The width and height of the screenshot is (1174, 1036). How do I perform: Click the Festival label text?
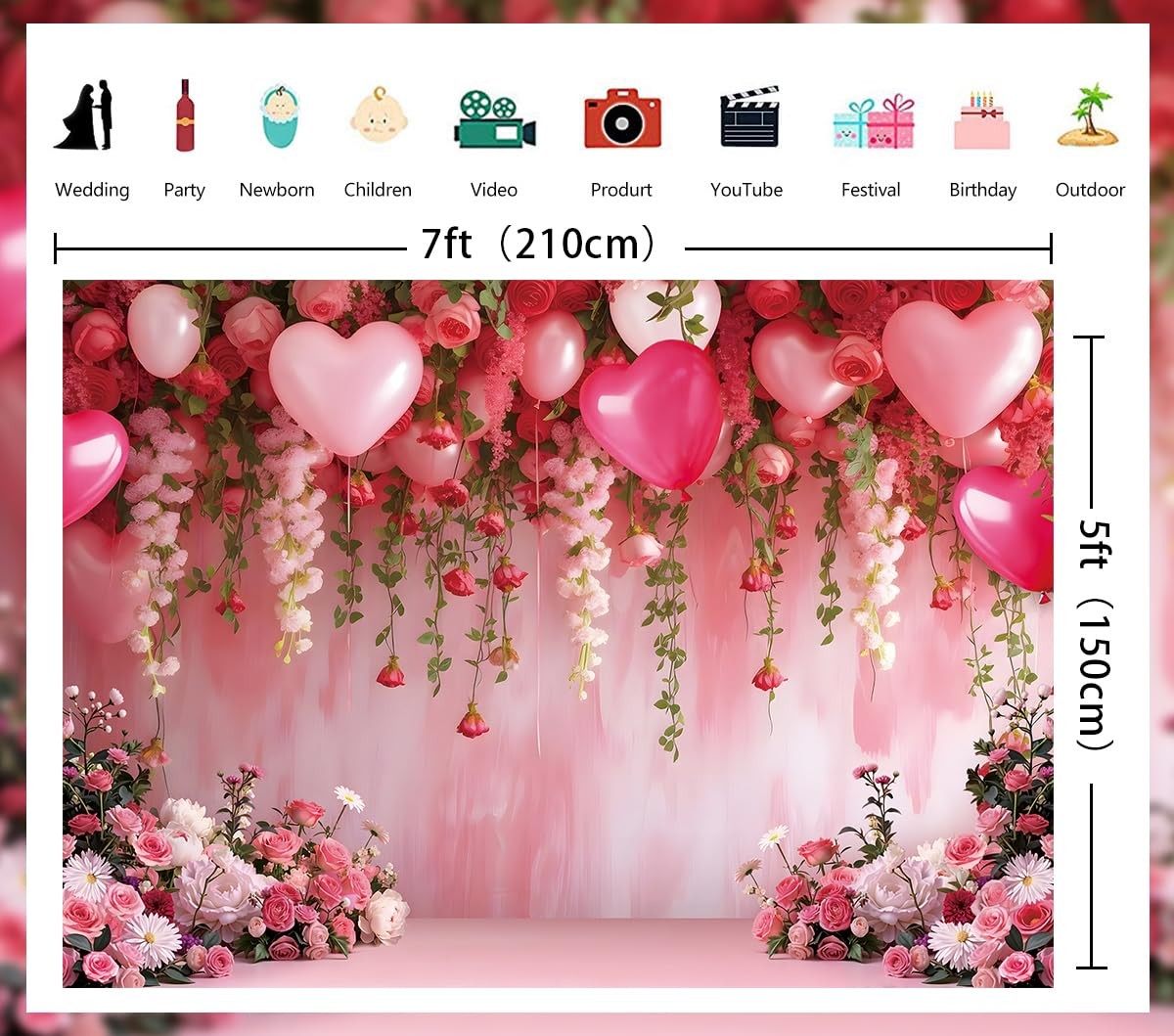[871, 190]
